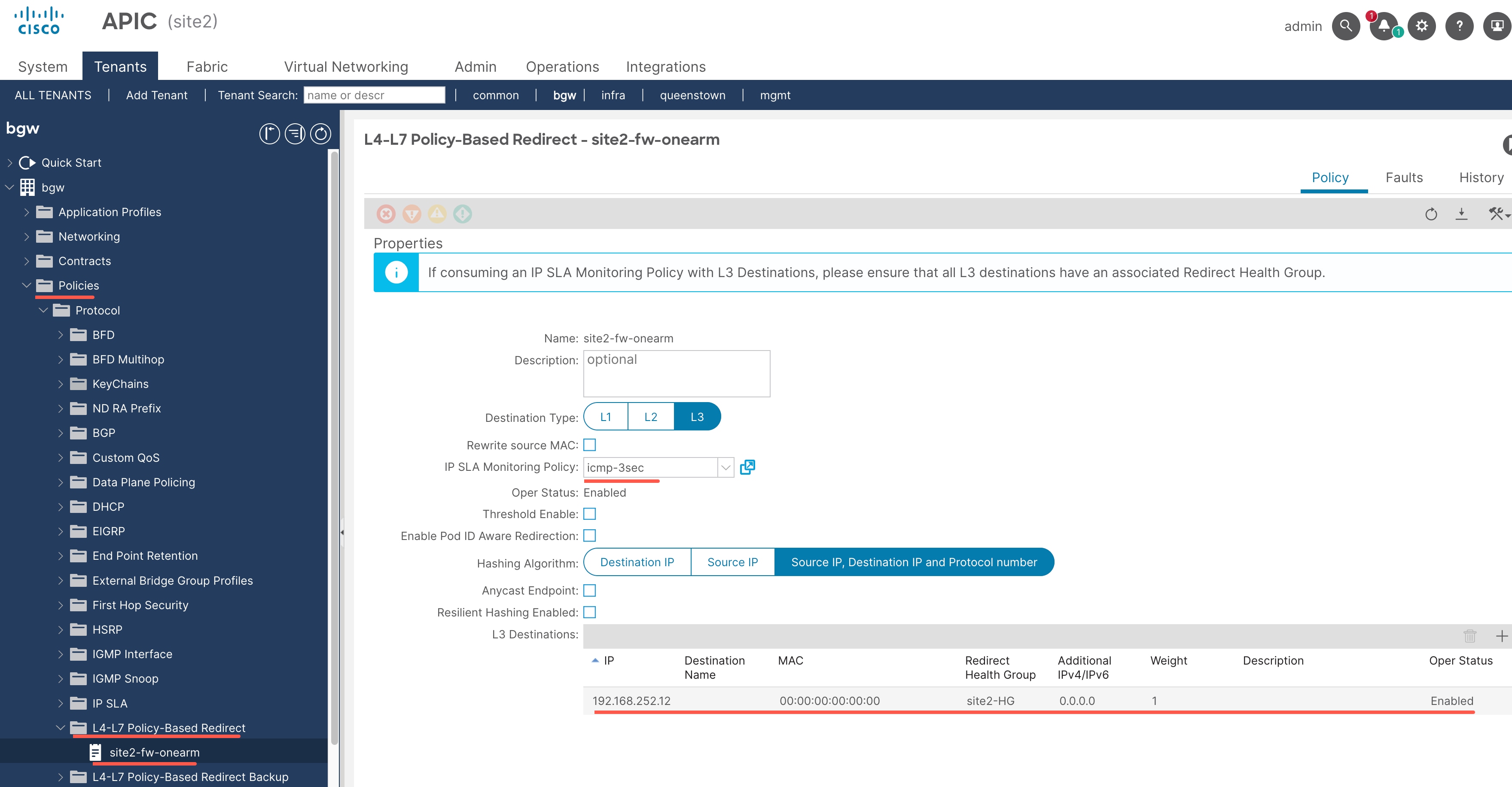
Task: Click the Description text area
Action: [x=677, y=374]
